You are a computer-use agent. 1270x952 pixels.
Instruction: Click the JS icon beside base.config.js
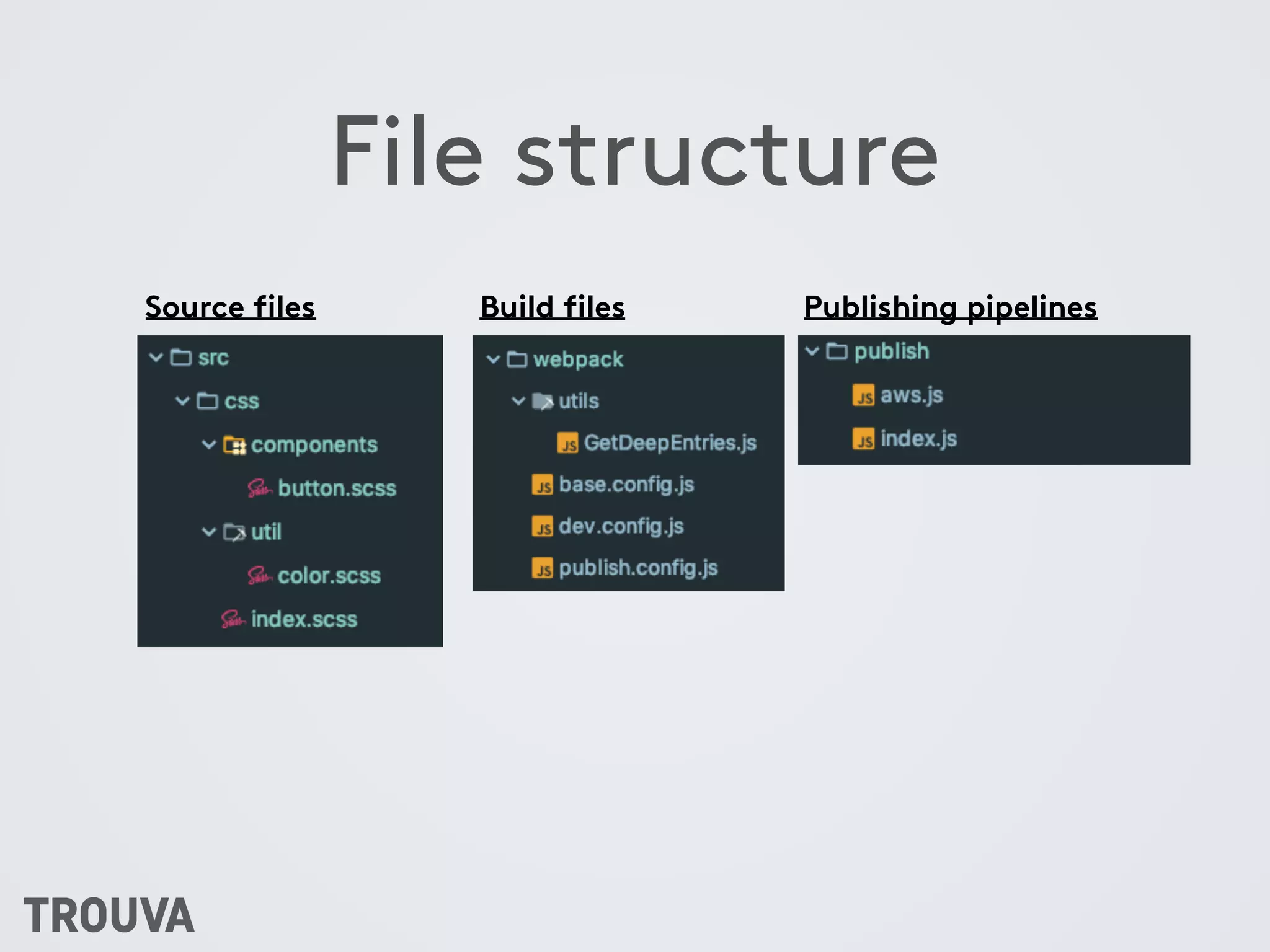click(543, 485)
